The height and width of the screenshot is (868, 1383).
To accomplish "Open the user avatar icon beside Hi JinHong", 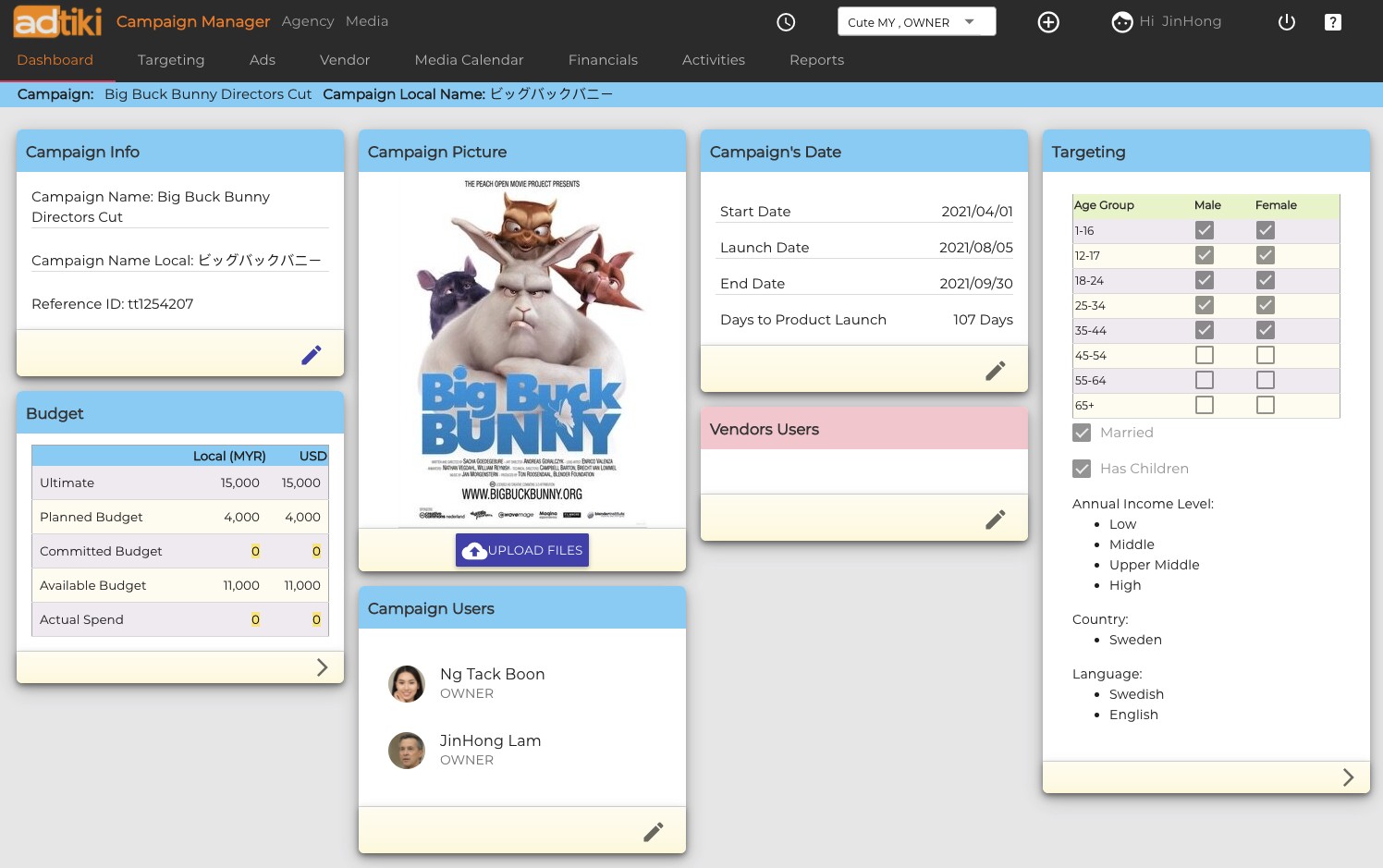I will tap(1122, 22).
